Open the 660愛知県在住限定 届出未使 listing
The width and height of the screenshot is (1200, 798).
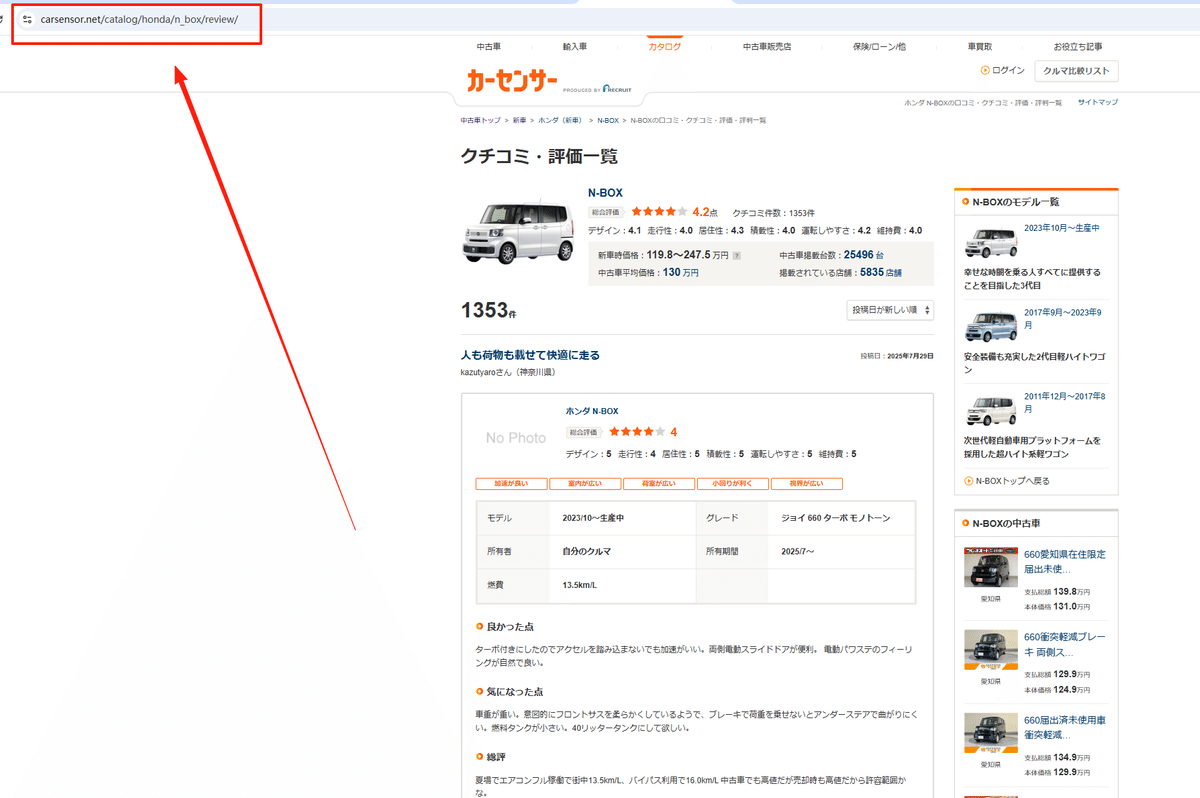(x=1065, y=561)
